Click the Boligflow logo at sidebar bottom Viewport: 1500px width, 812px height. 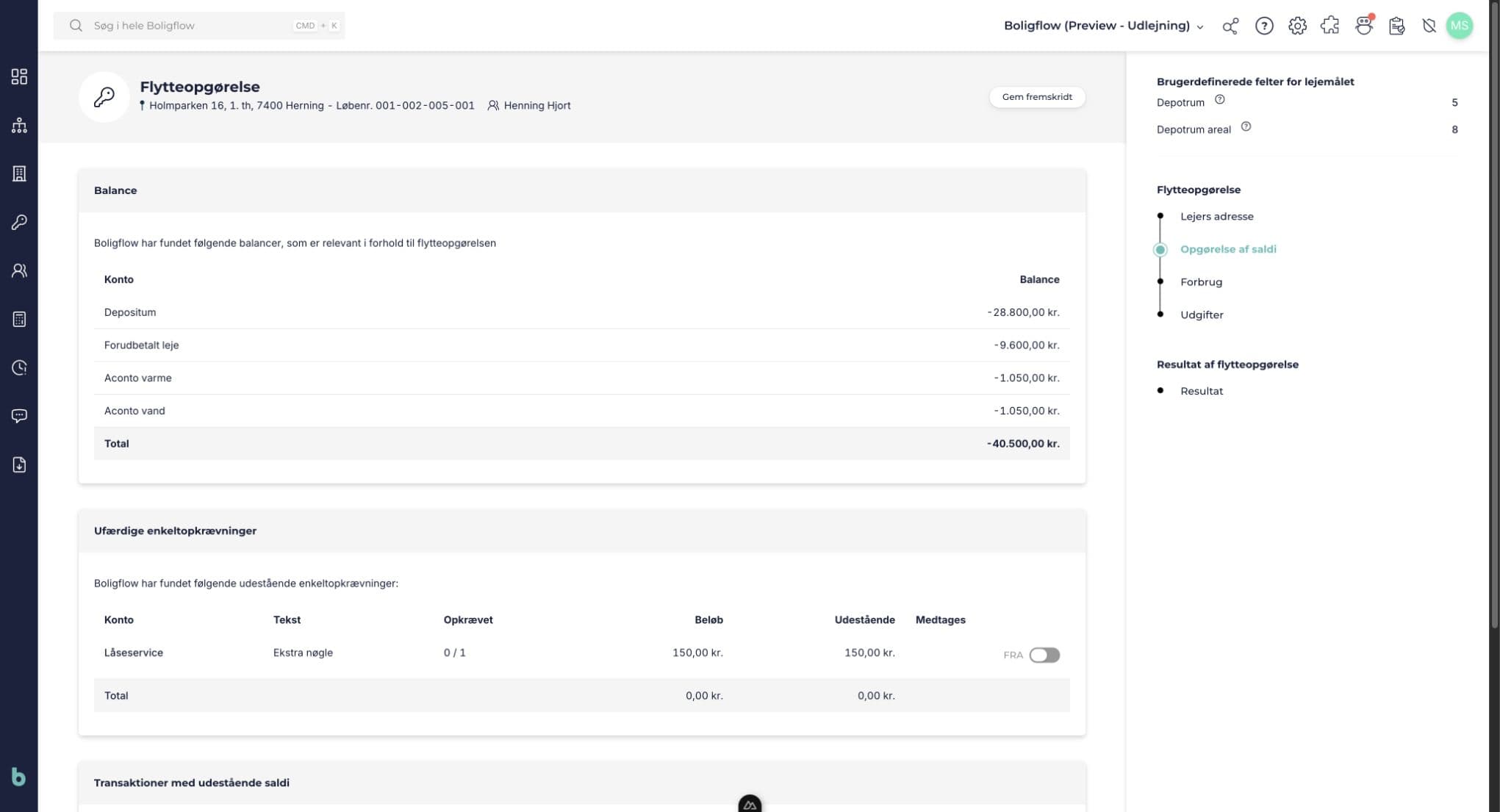point(18,777)
